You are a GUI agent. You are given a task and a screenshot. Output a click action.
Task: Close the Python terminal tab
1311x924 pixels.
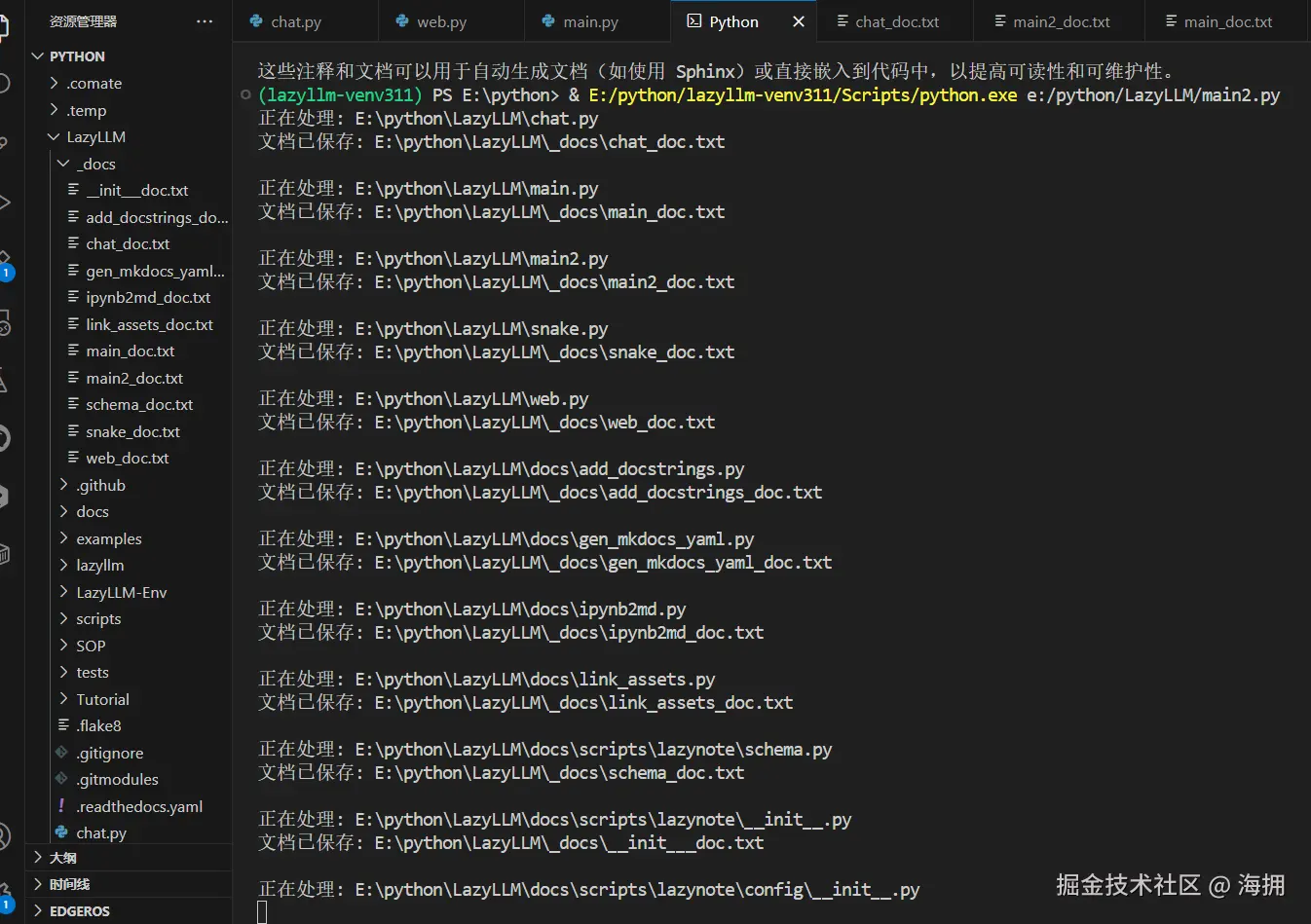click(x=799, y=21)
